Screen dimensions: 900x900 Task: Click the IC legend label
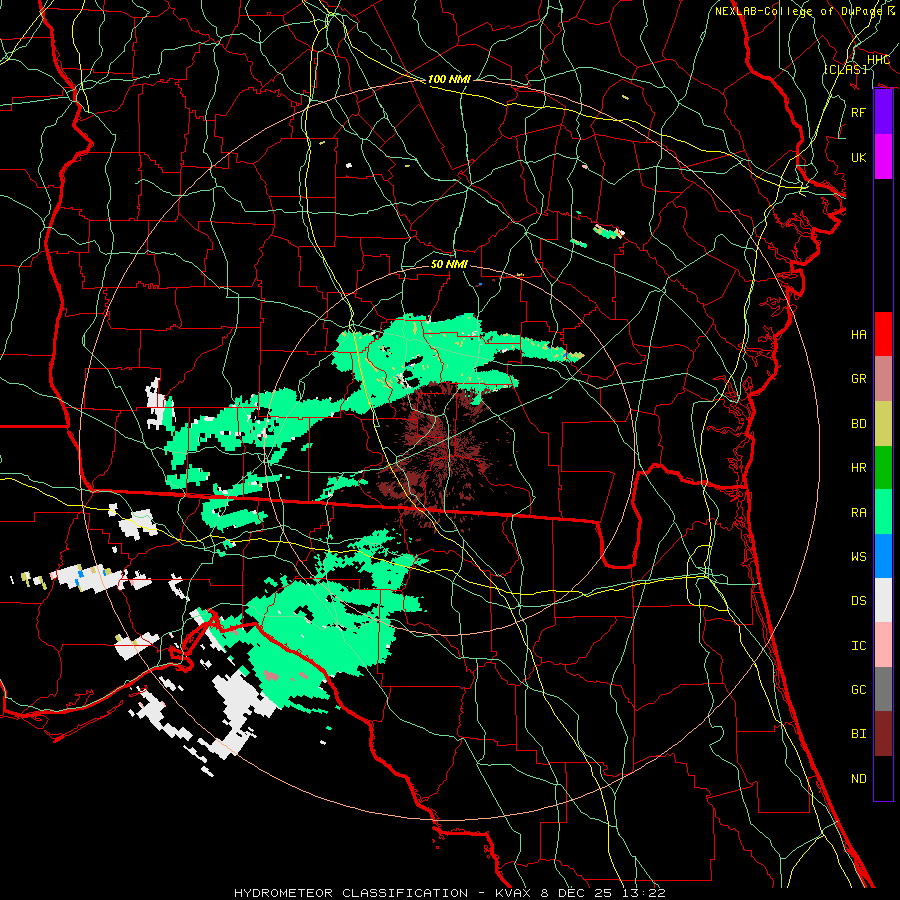858,646
